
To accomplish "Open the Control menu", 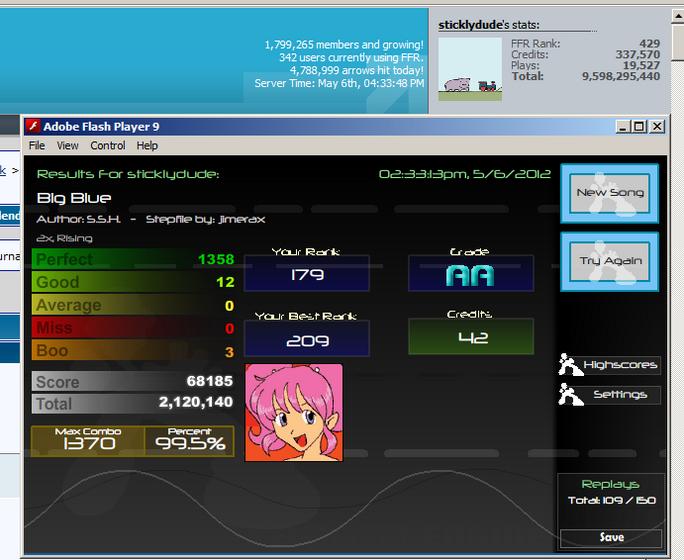I will click(108, 145).
